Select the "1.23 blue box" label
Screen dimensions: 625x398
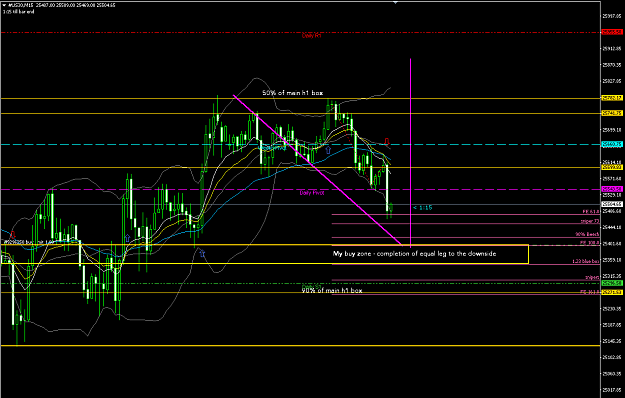point(586,261)
